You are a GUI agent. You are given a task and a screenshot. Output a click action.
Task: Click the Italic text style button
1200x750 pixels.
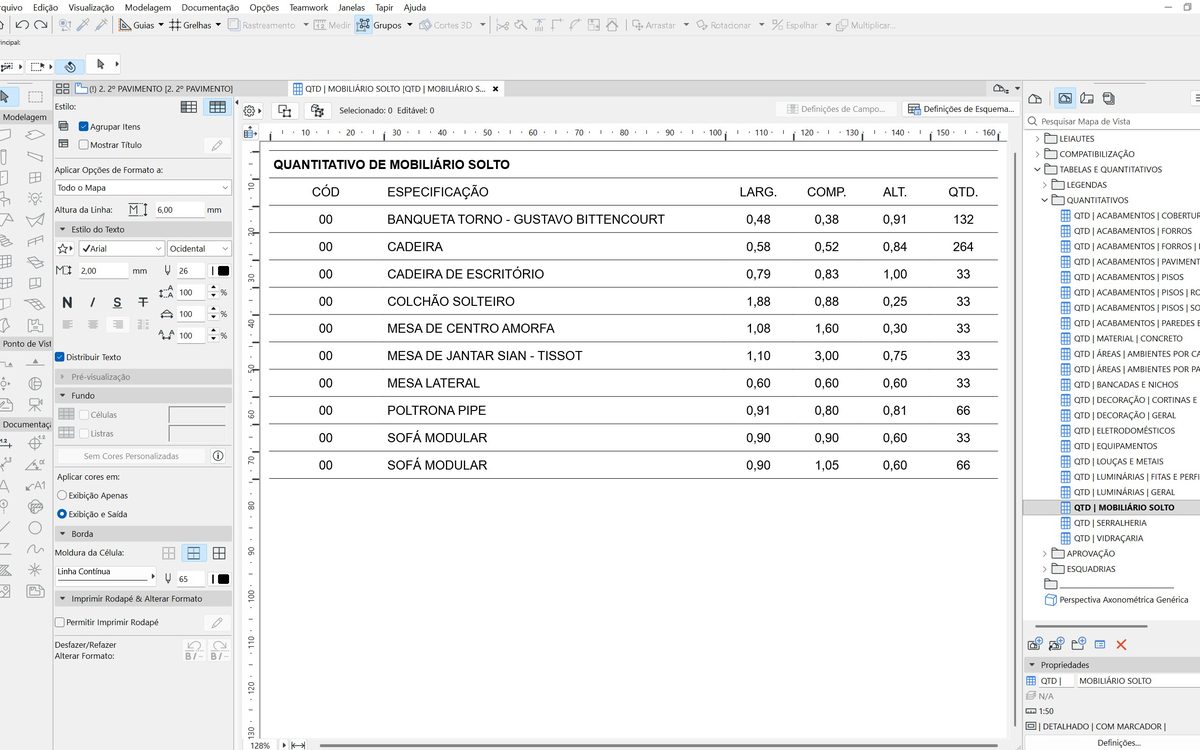93,302
